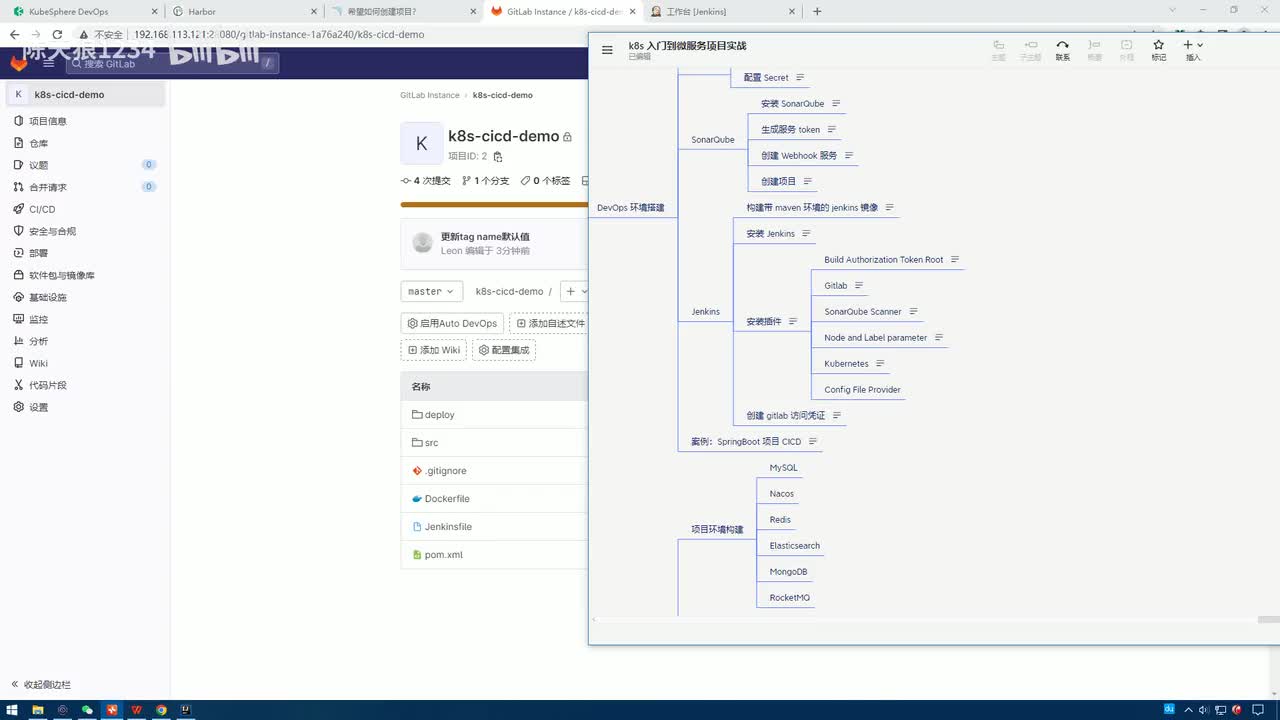Switch to the Harbor browser tab
1280x720 pixels.
click(243, 12)
